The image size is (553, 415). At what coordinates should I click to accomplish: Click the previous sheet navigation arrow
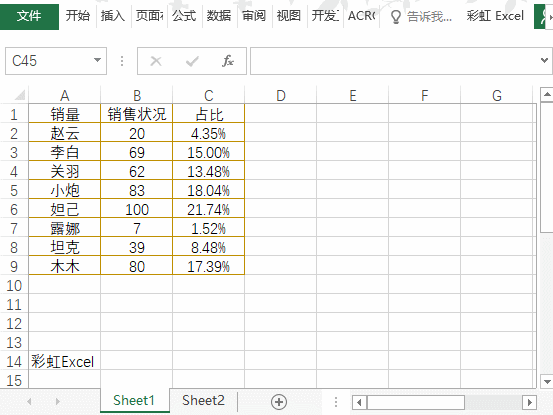pos(29,401)
